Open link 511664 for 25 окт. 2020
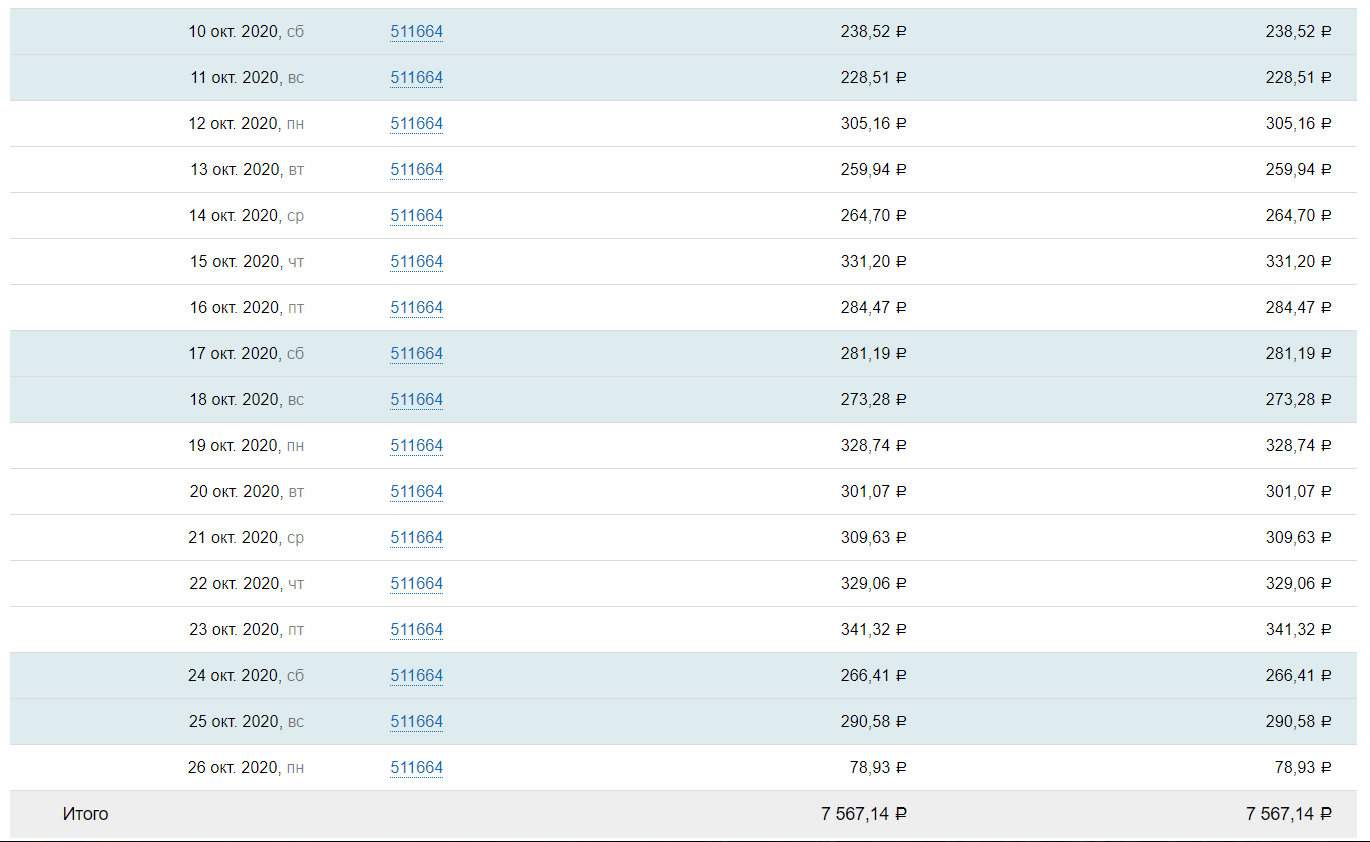This screenshot has width=1370, height=842. click(x=416, y=722)
